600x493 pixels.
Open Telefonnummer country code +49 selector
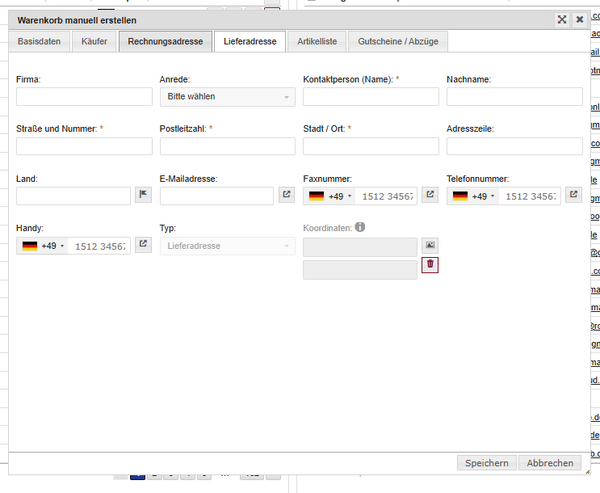[473, 196]
